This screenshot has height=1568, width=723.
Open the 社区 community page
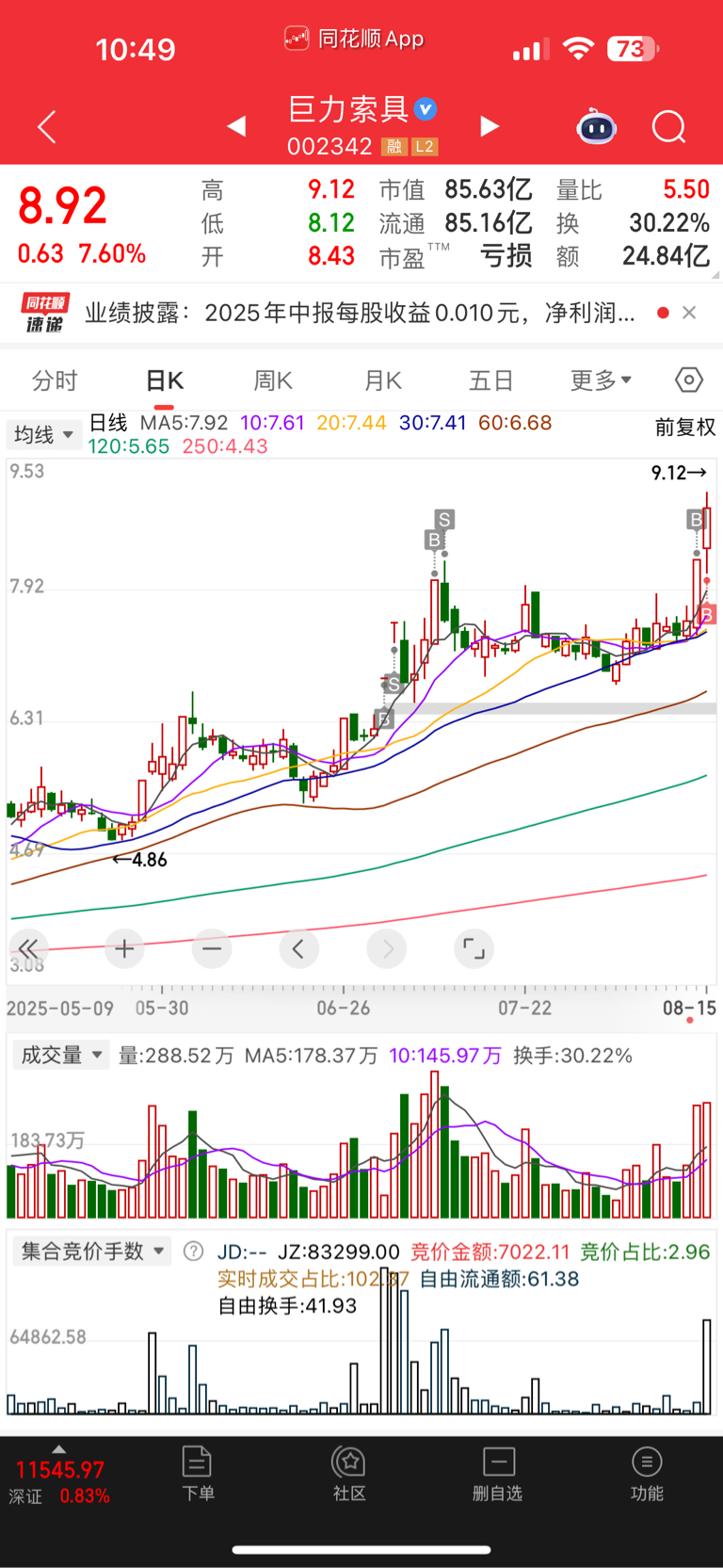point(349,1474)
